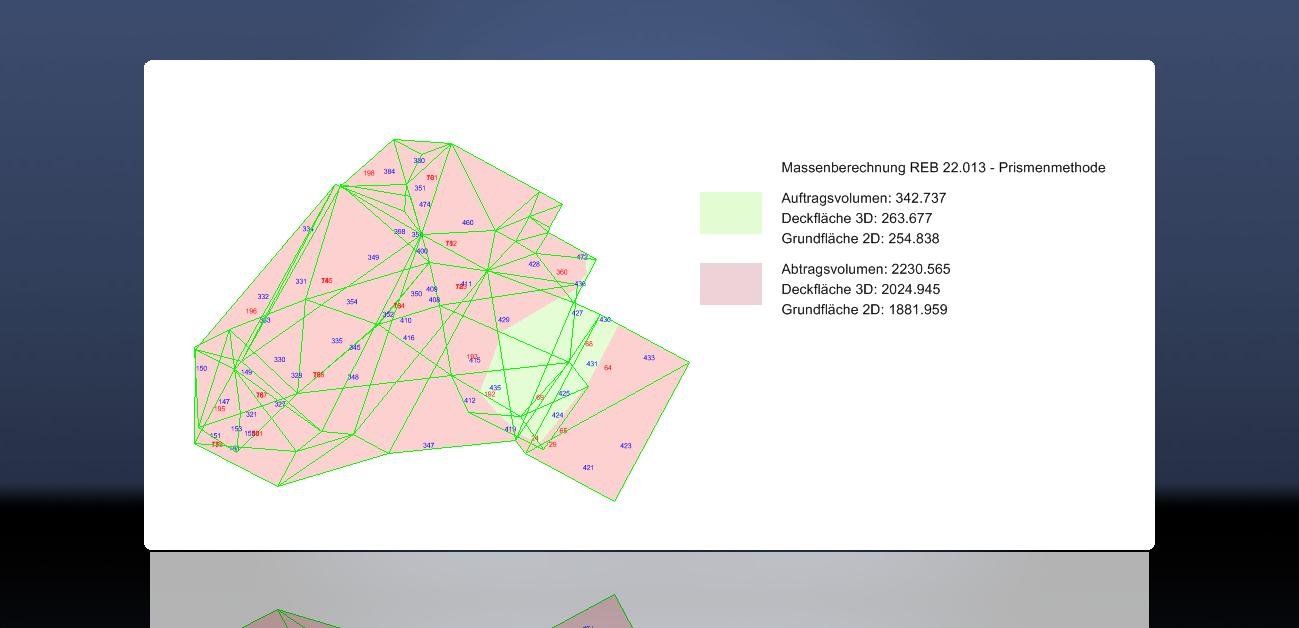Click point label 472 on the right edge
Screen dimensions: 1299x628
pos(582,257)
